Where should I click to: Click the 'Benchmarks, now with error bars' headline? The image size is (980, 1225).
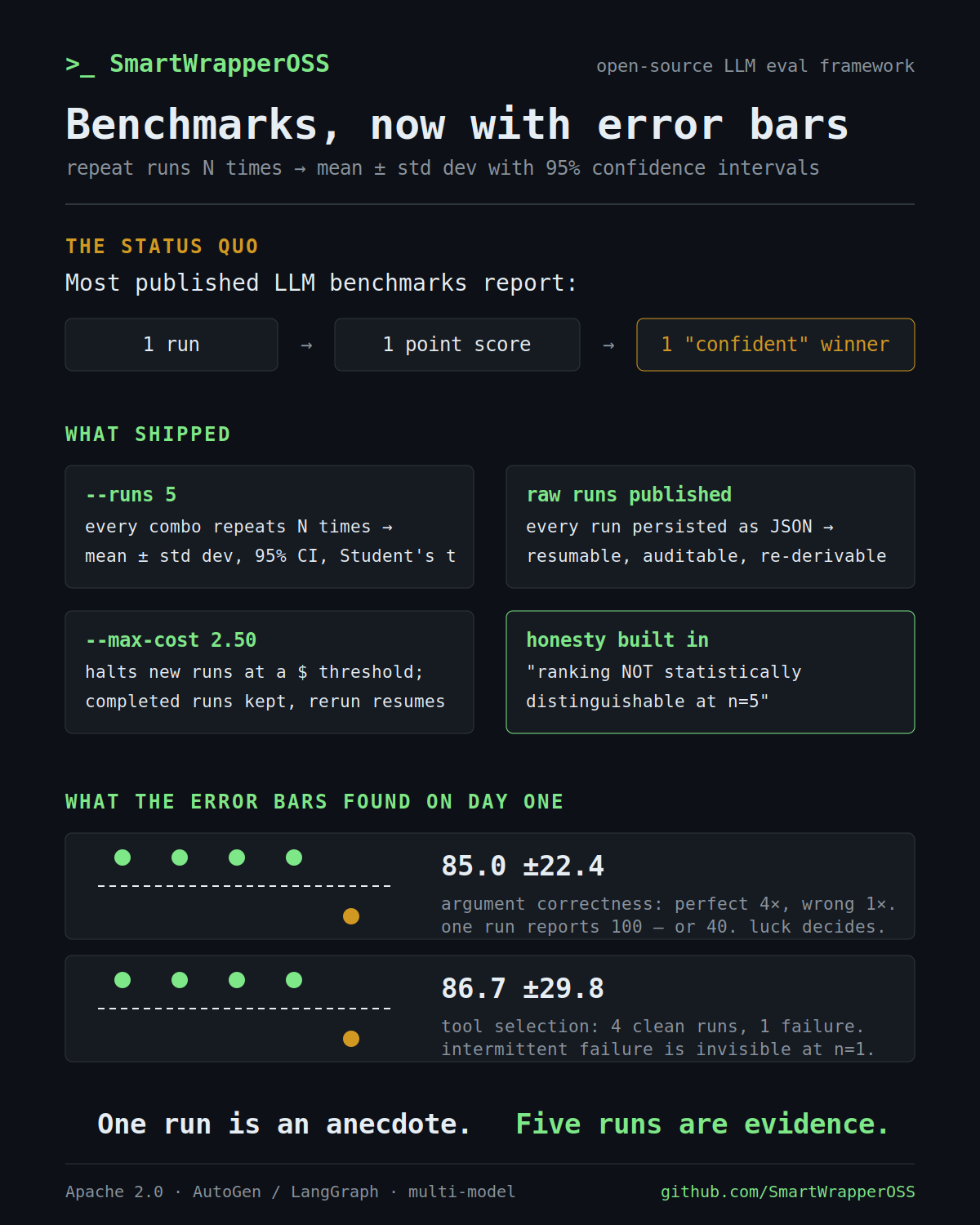pos(457,125)
